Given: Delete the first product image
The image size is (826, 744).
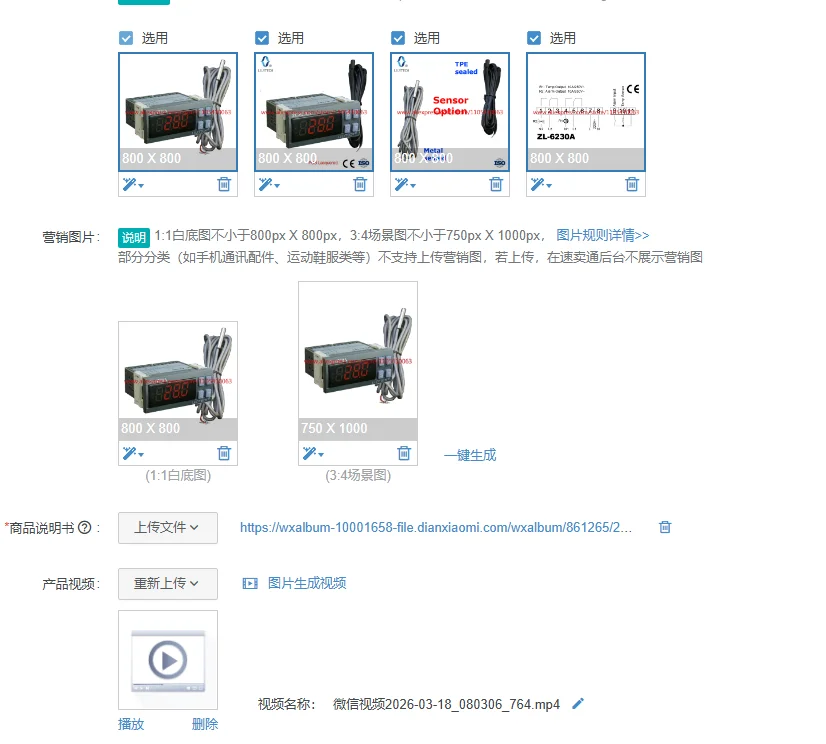Looking at the screenshot, I should 224,184.
